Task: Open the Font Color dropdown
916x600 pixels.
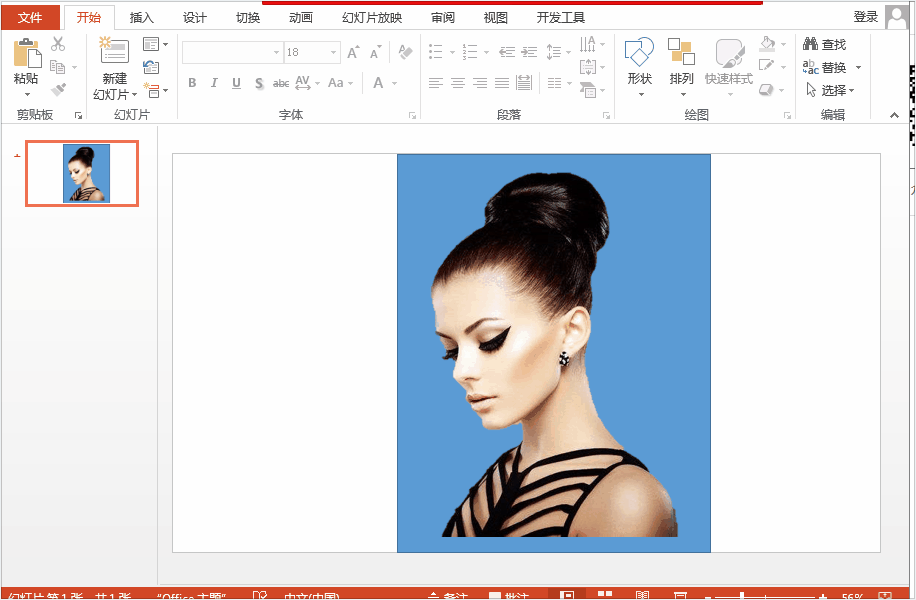Action: [x=395, y=84]
